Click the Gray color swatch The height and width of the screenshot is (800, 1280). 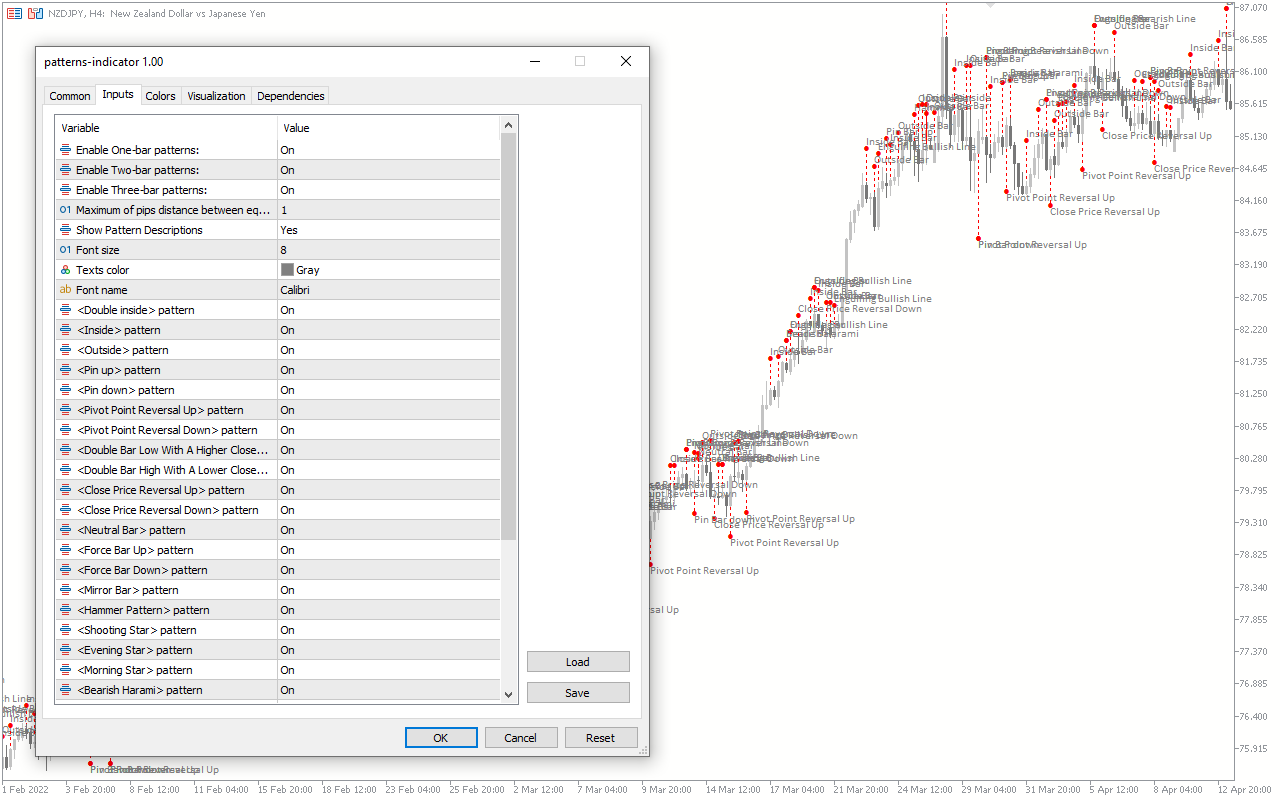point(288,270)
